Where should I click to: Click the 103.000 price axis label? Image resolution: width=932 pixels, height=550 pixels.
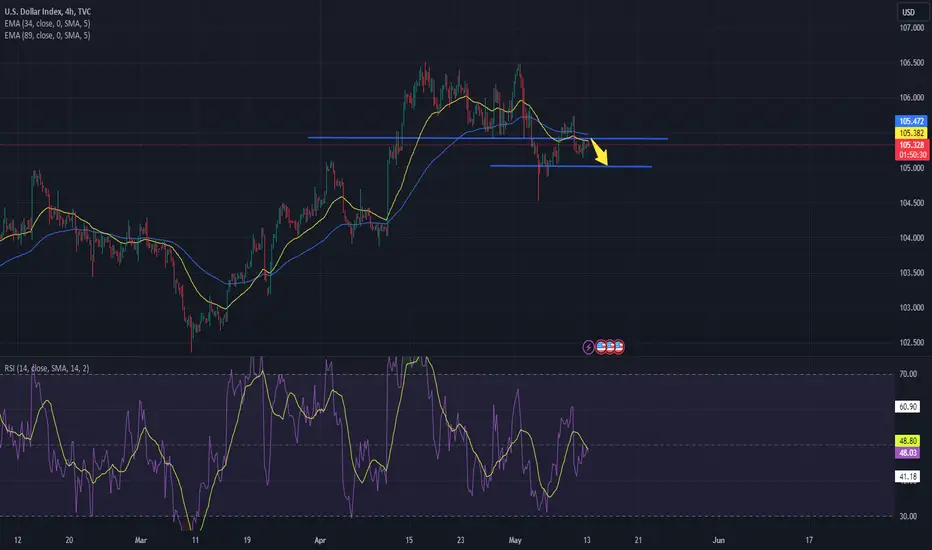[911, 308]
